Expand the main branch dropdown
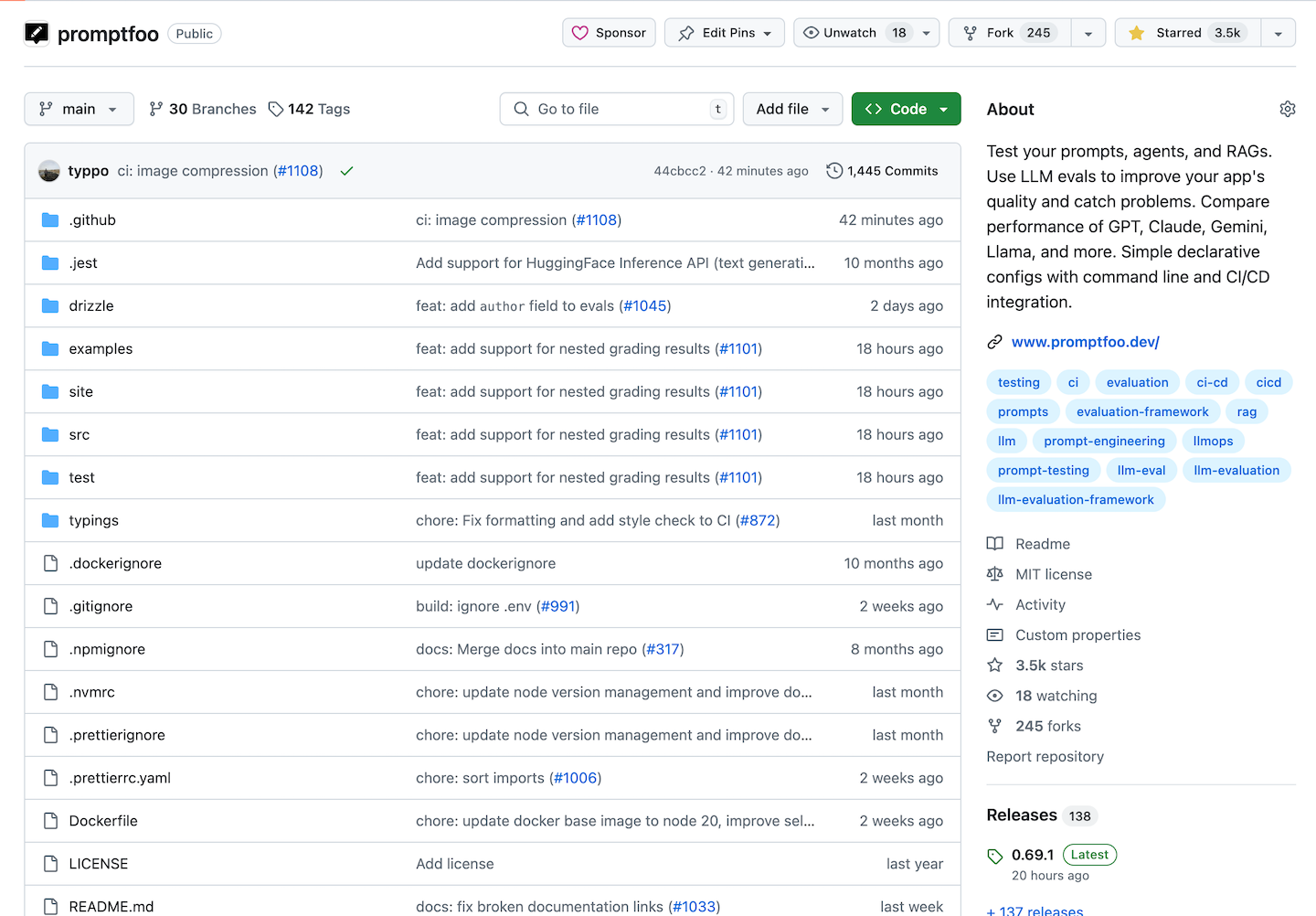The width and height of the screenshot is (1316, 916). tap(79, 109)
